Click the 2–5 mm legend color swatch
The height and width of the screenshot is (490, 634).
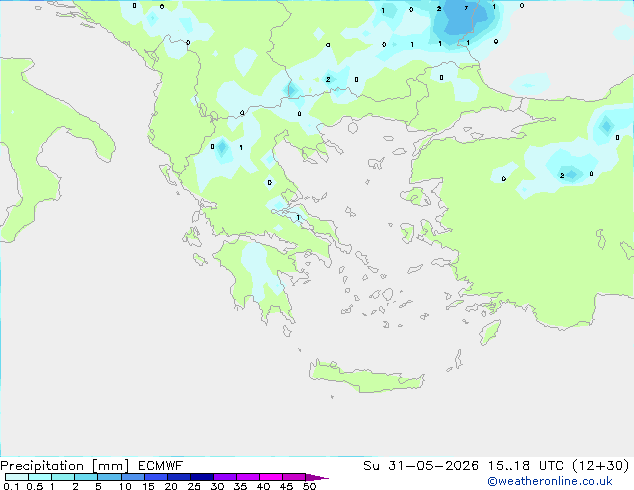86,477
